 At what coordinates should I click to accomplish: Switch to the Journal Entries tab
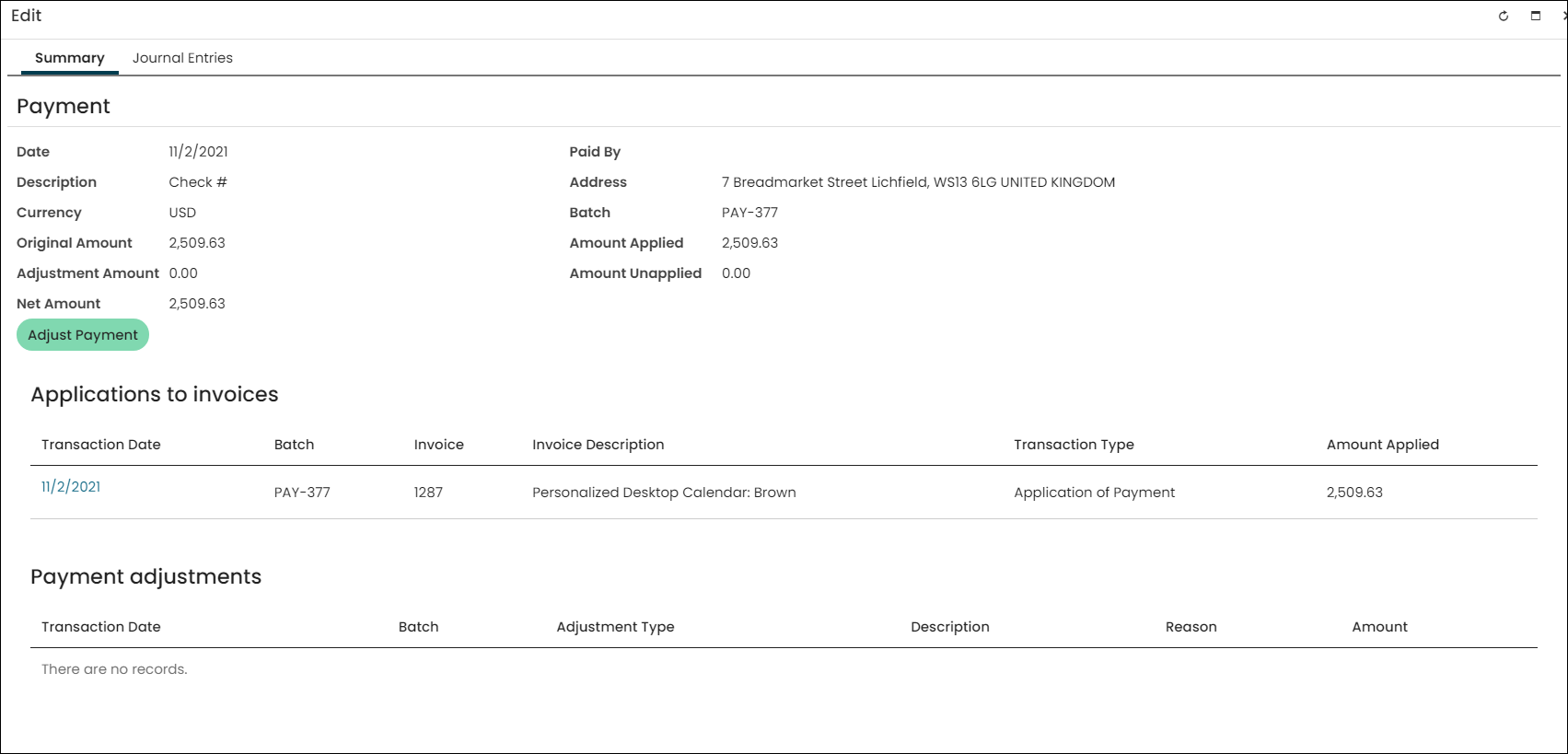pyautogui.click(x=182, y=58)
